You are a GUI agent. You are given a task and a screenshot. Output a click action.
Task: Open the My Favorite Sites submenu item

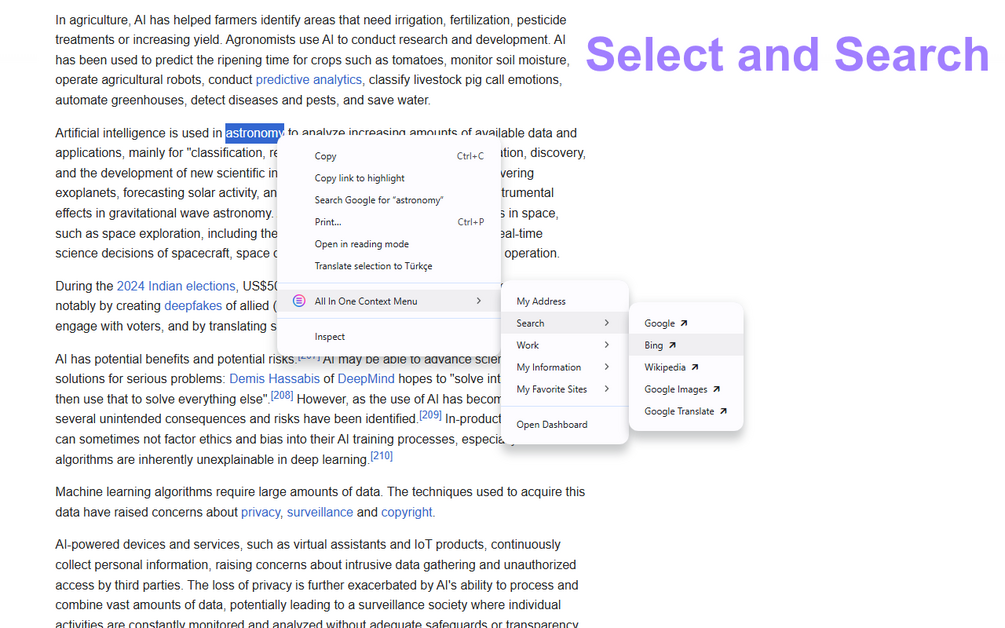tap(565, 389)
